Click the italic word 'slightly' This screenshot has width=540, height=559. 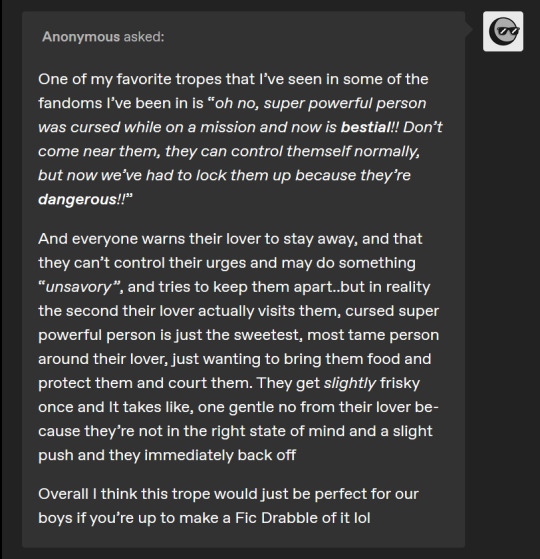tap(350, 383)
